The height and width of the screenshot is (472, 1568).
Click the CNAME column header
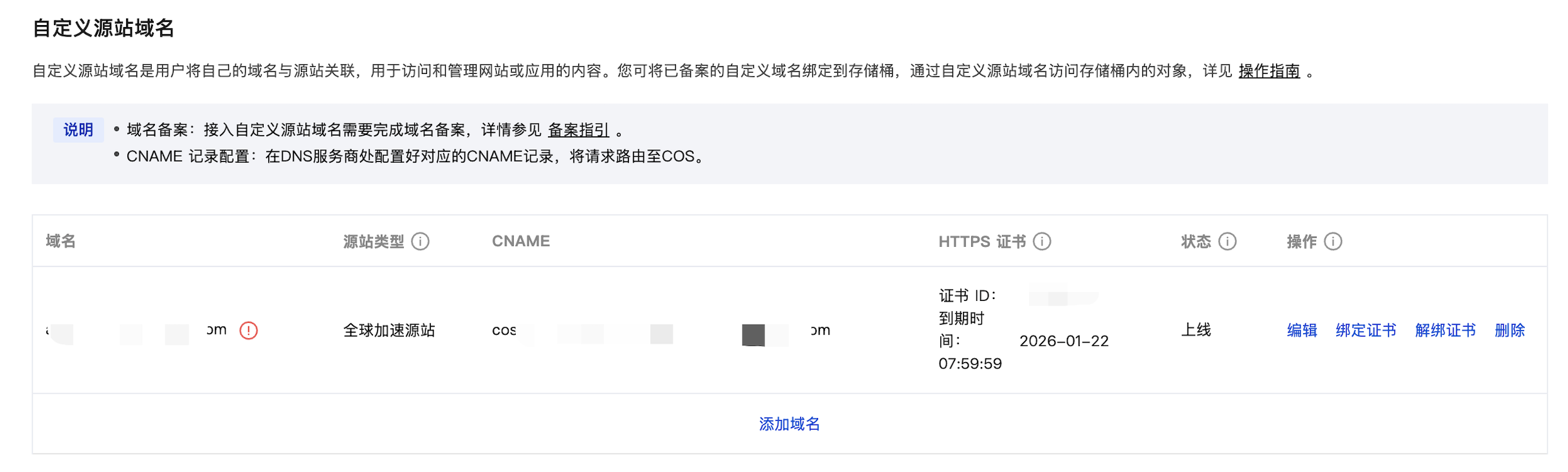(520, 242)
